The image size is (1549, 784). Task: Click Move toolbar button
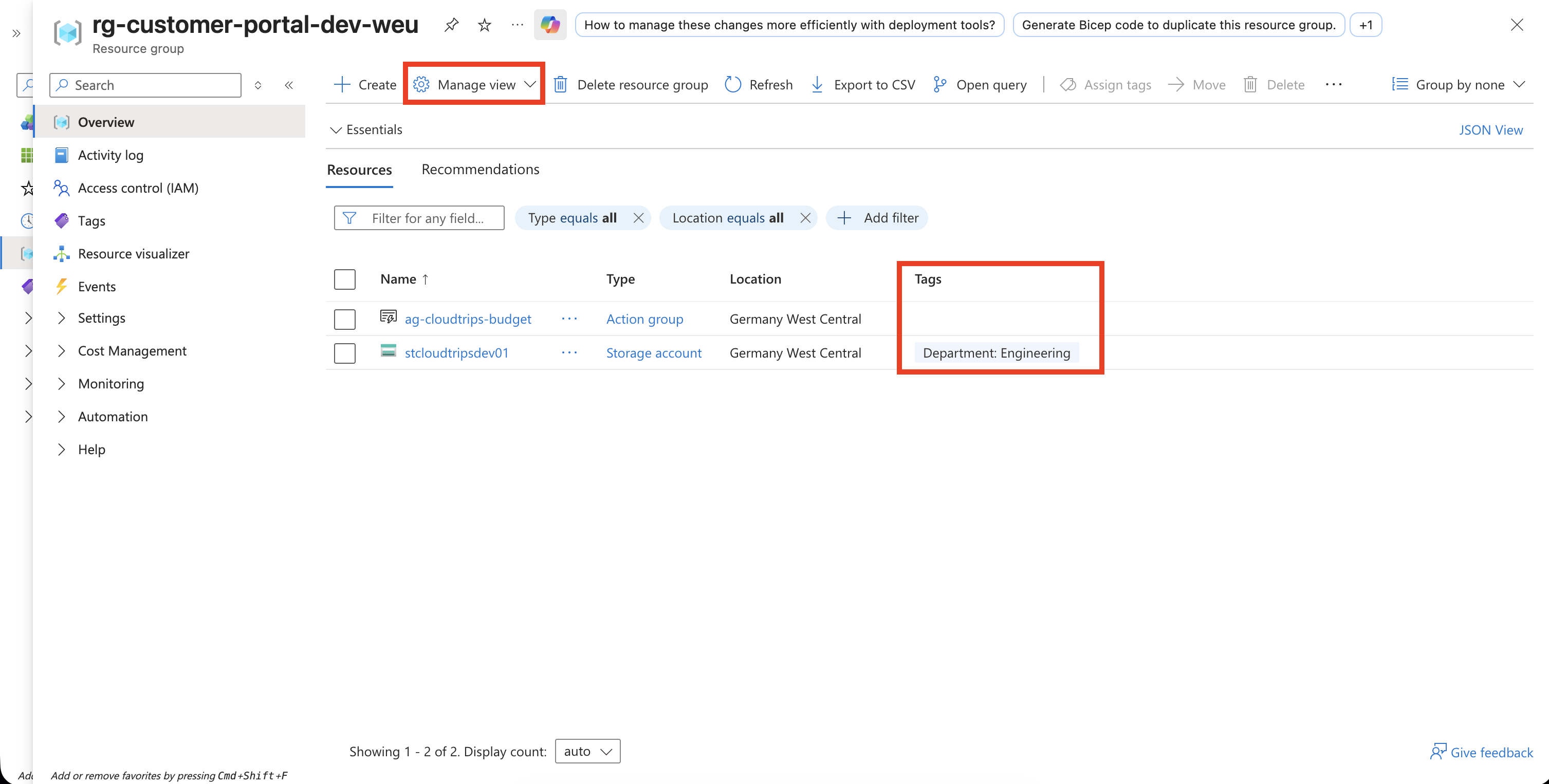pyautogui.click(x=1196, y=85)
